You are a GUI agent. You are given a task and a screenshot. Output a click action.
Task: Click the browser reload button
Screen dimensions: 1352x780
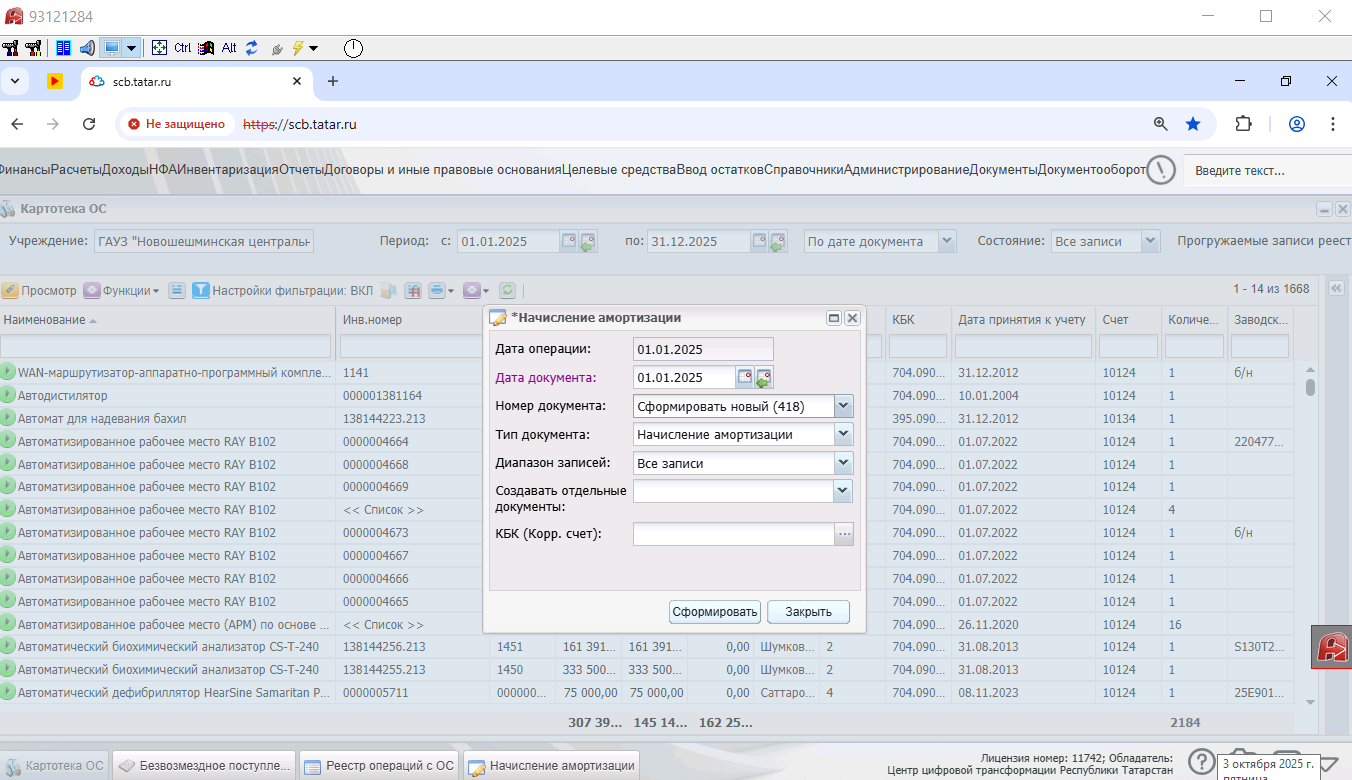89,124
